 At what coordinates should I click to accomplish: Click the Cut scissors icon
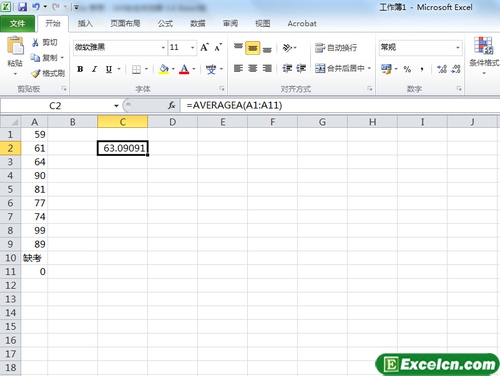(x=35, y=42)
